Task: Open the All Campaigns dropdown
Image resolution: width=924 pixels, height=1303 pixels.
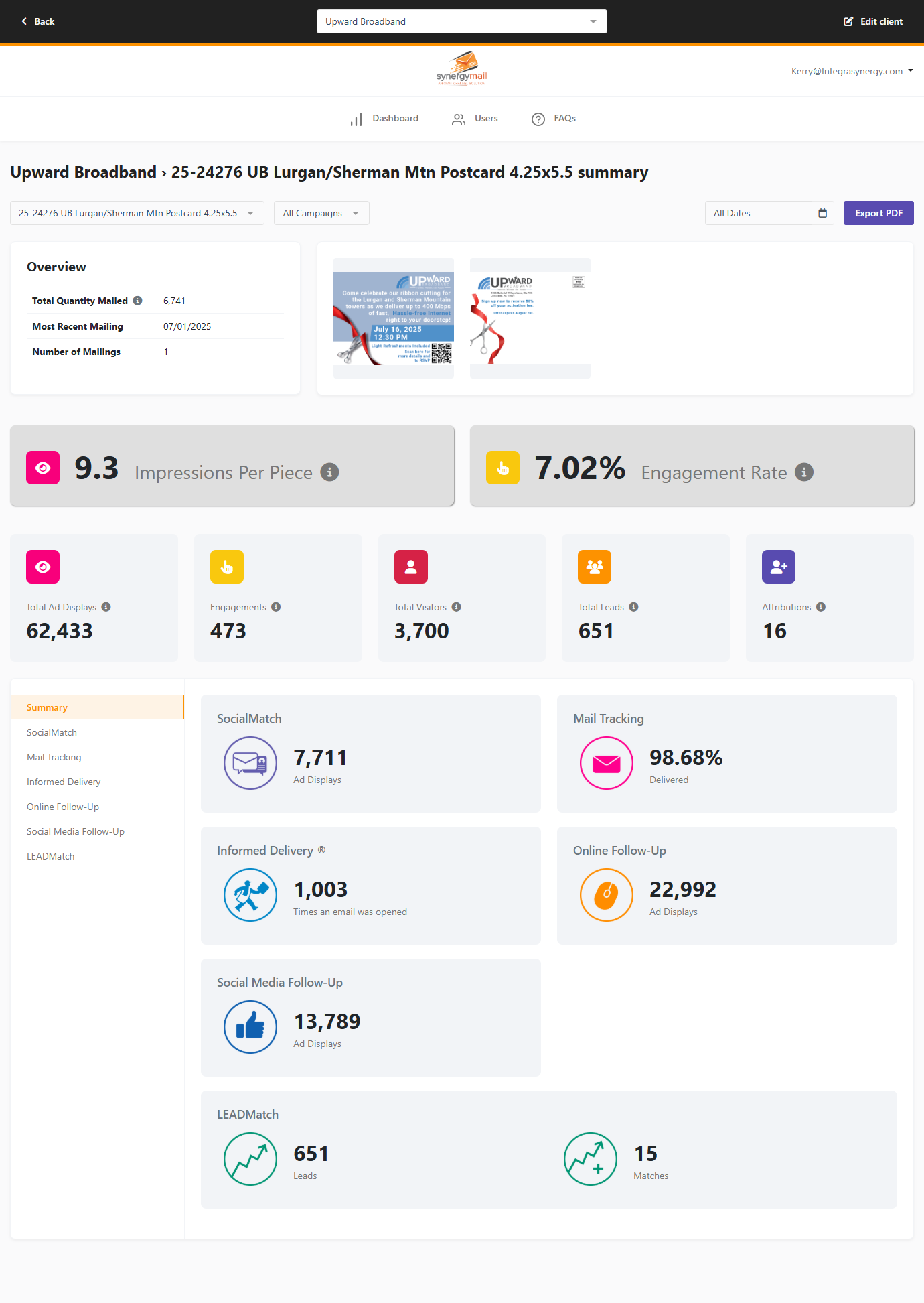Action: click(321, 213)
